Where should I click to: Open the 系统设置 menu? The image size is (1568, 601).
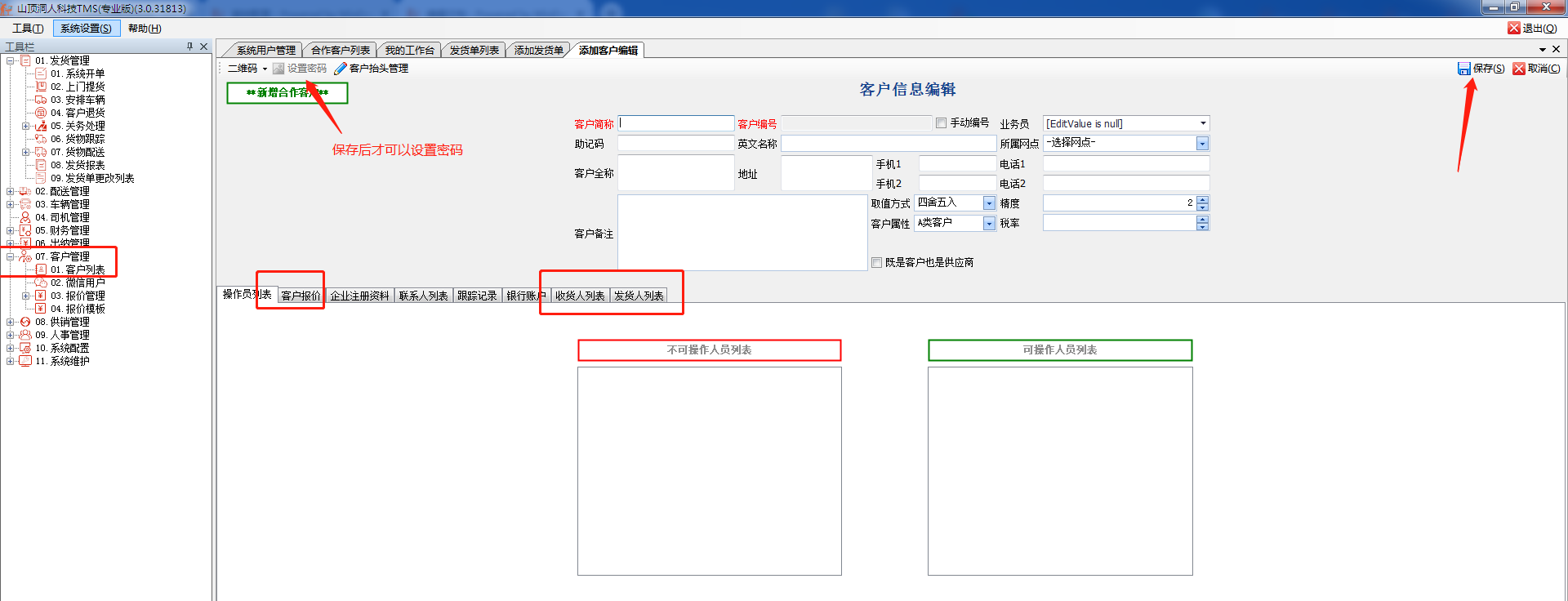(x=87, y=29)
